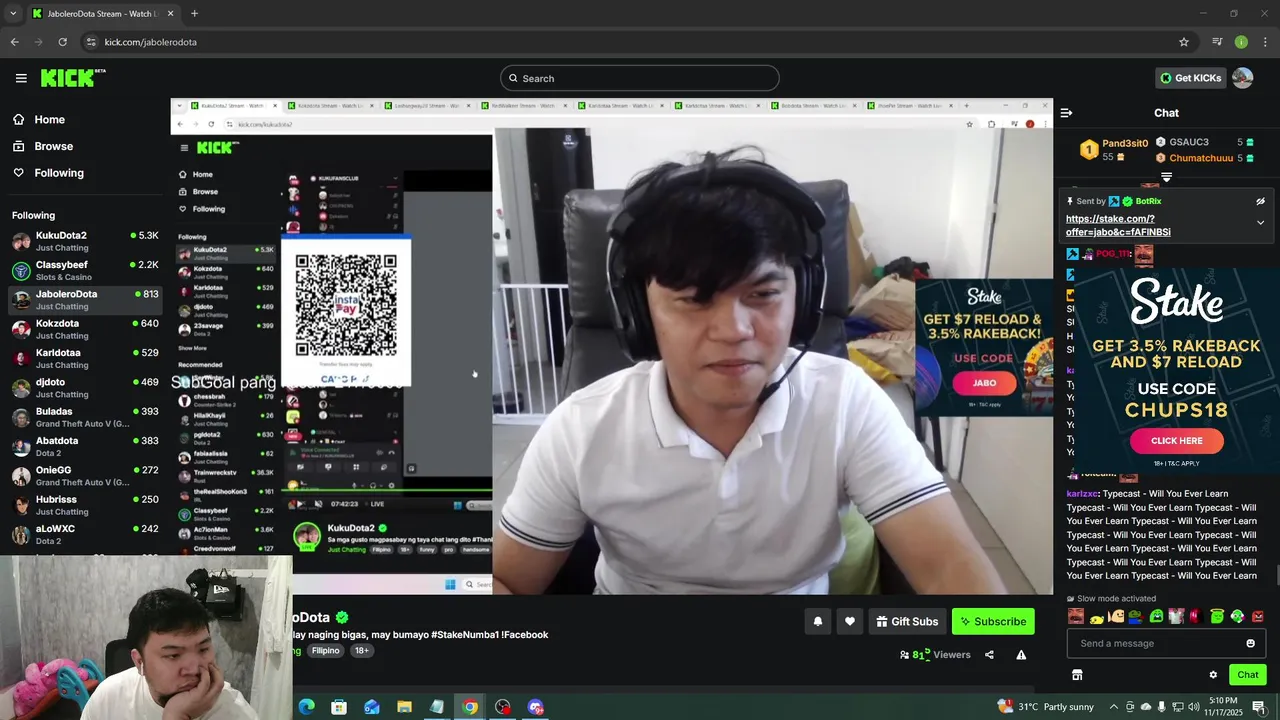Open Microsoft Store from taskbar
Image resolution: width=1280 pixels, height=720 pixels.
click(x=339, y=707)
